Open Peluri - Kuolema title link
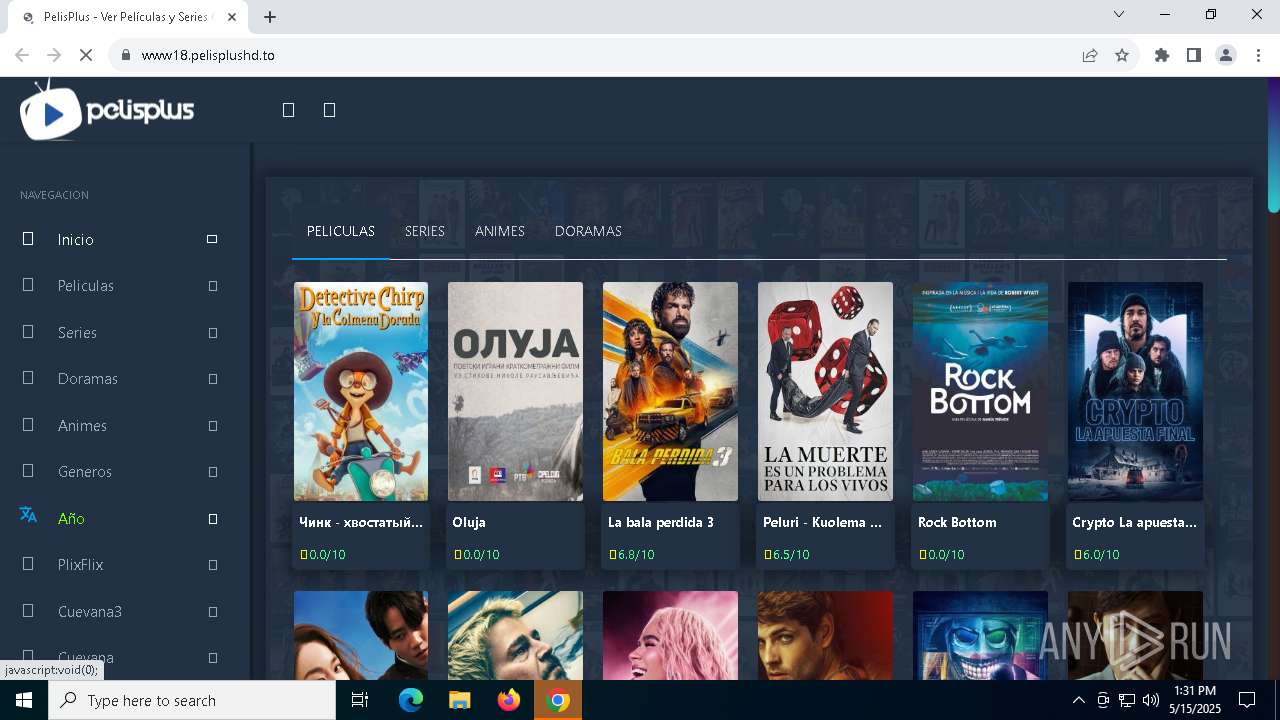The height and width of the screenshot is (720, 1280). (x=822, y=522)
